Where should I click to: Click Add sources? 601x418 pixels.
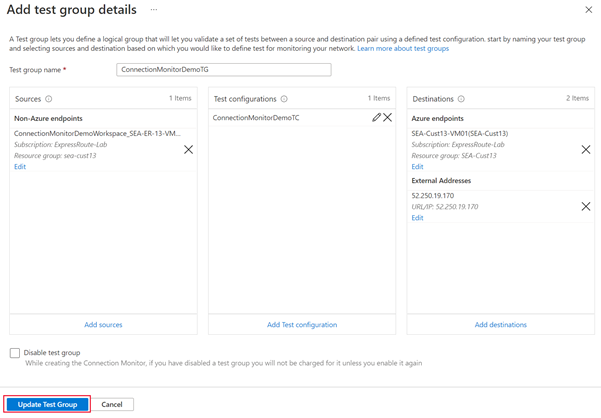pyautogui.click(x=103, y=325)
